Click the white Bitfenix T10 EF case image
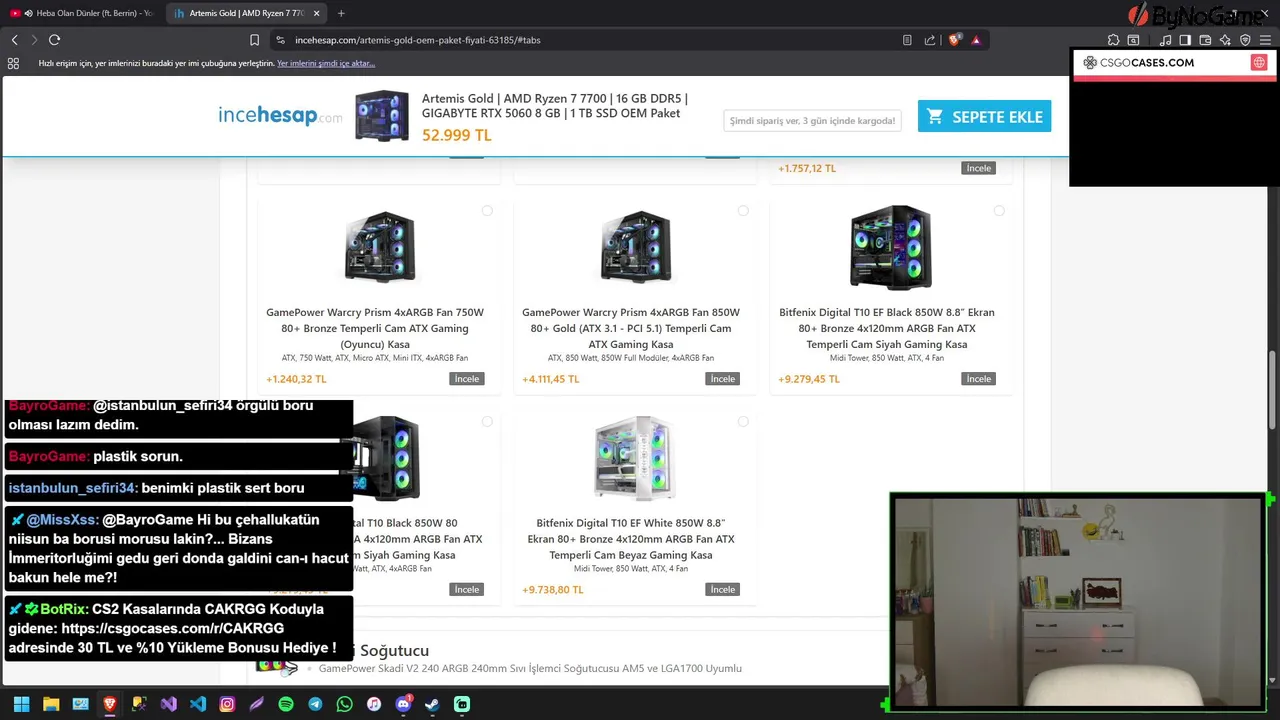Viewport: 1280px width, 720px height. point(634,458)
